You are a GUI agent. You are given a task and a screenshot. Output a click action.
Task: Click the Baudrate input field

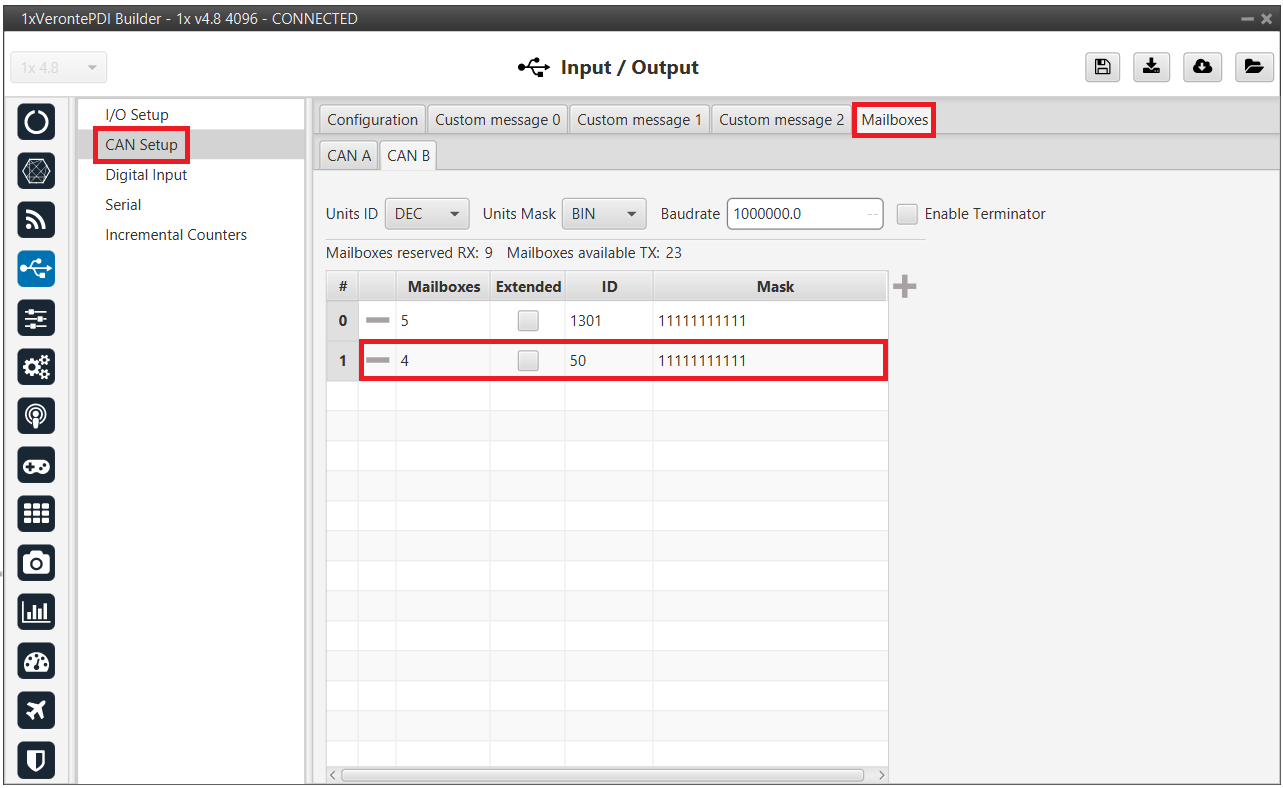796,214
